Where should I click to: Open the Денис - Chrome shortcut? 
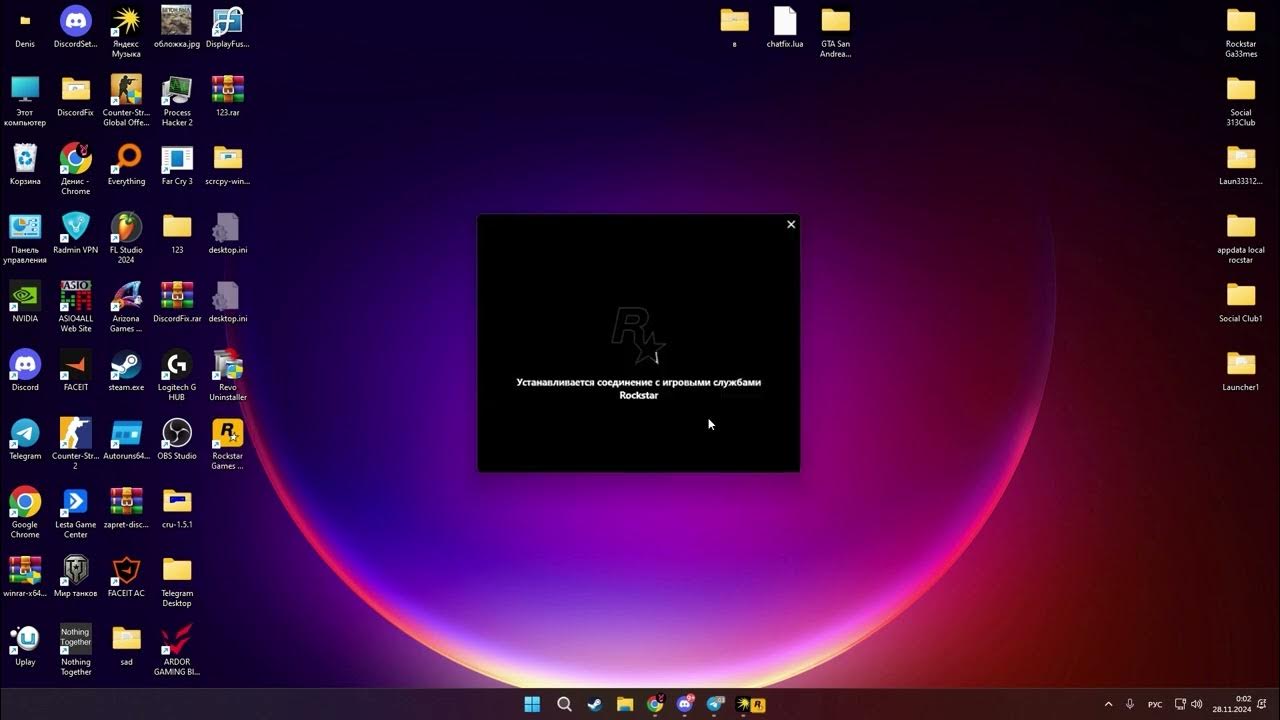click(x=76, y=168)
